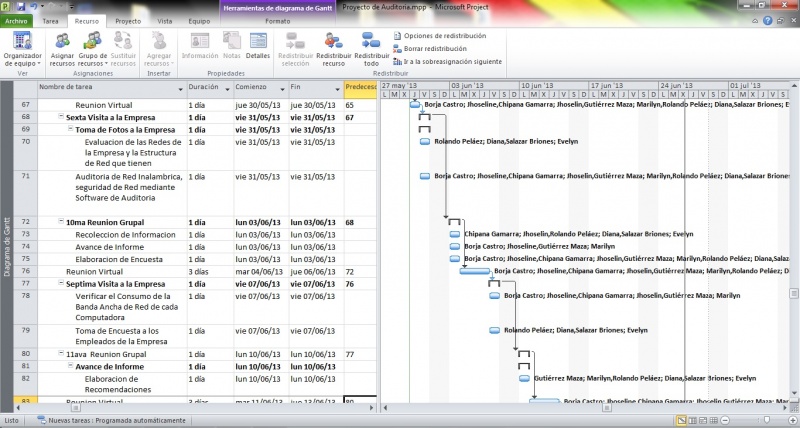Image resolution: width=800 pixels, height=428 pixels.
Task: Click Redistribuir recurso in the ribbon
Action: click(x=333, y=47)
